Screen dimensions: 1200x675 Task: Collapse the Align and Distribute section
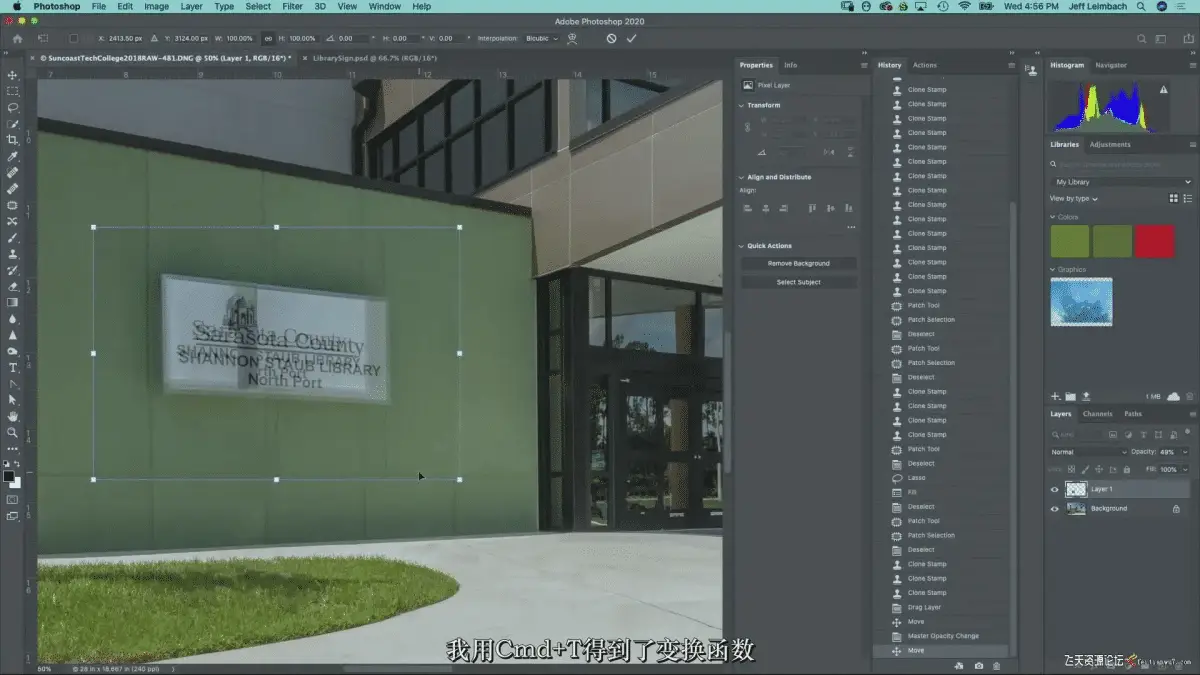coord(742,177)
